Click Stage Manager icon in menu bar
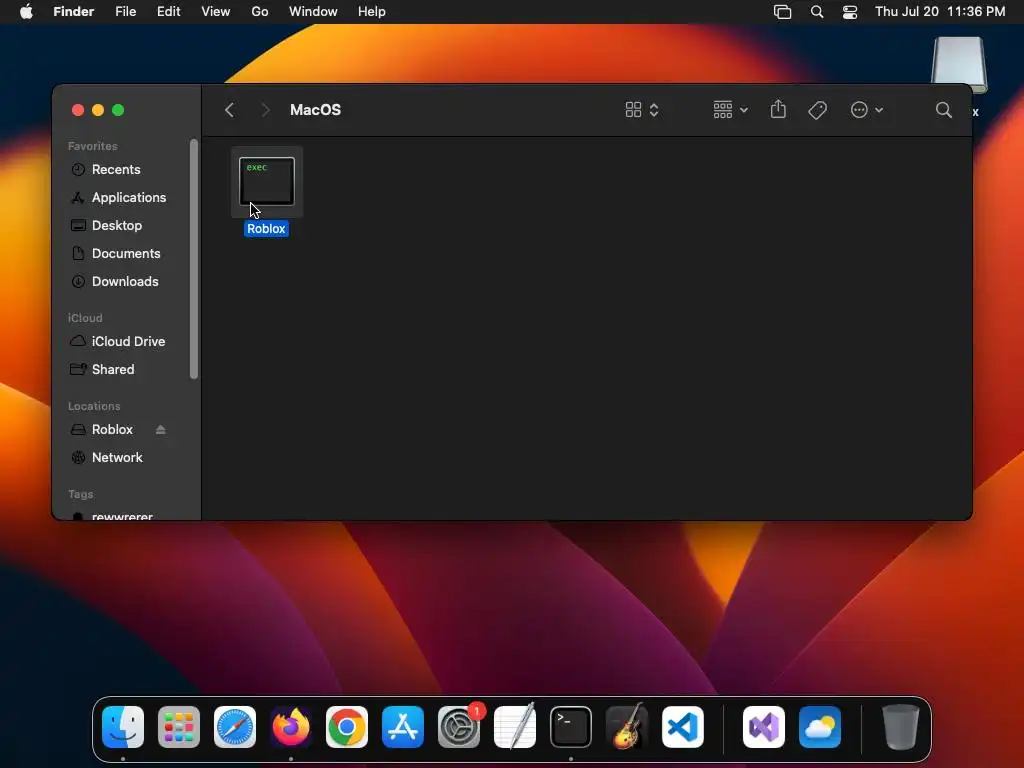1024x768 pixels. pos(782,12)
